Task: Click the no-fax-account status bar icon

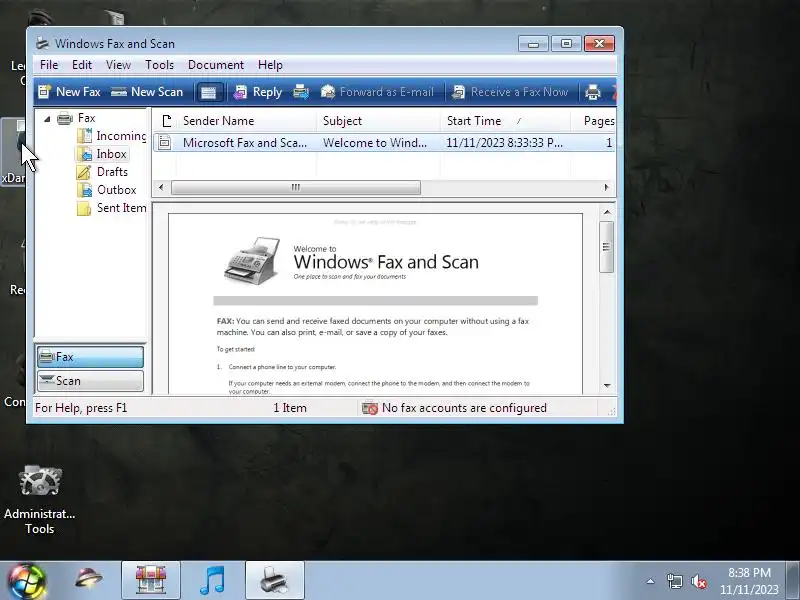Action: tap(369, 408)
